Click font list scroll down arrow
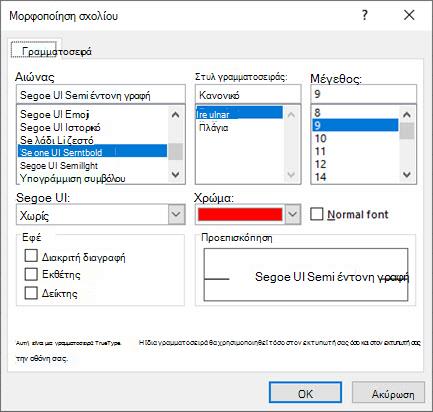The width and height of the screenshot is (433, 412). click(175, 174)
